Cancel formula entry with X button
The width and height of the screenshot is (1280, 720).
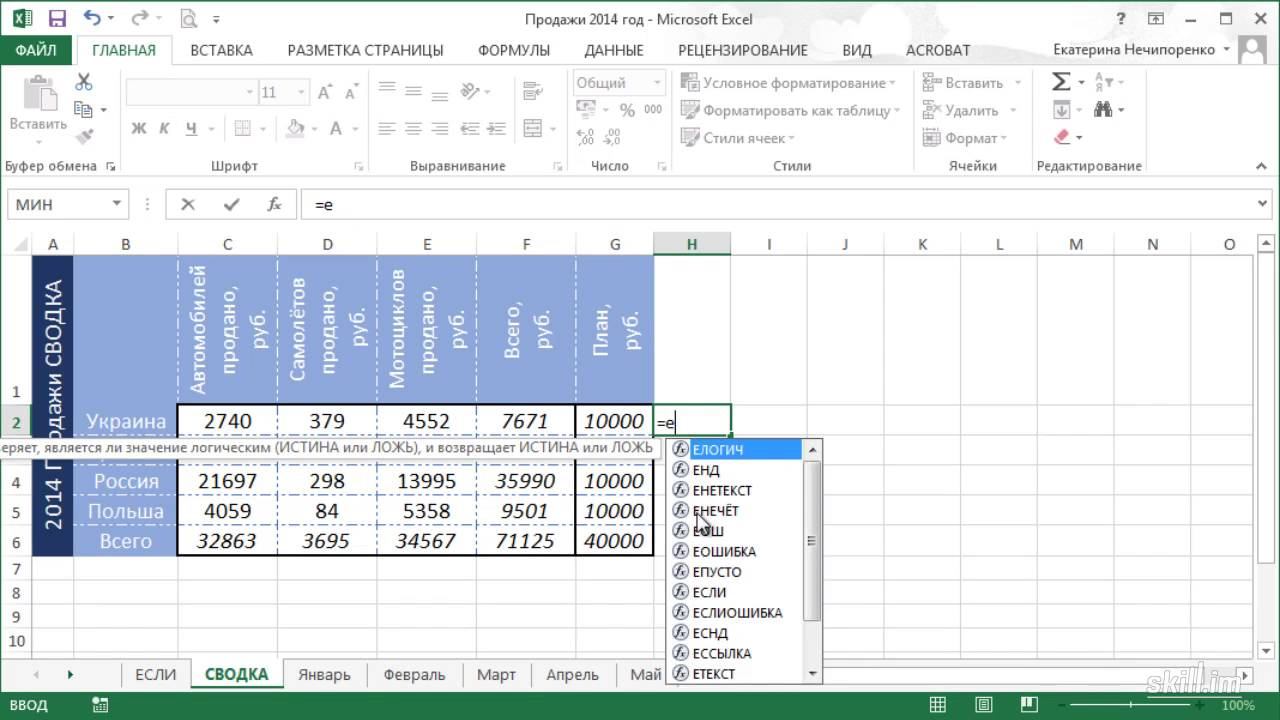click(187, 204)
